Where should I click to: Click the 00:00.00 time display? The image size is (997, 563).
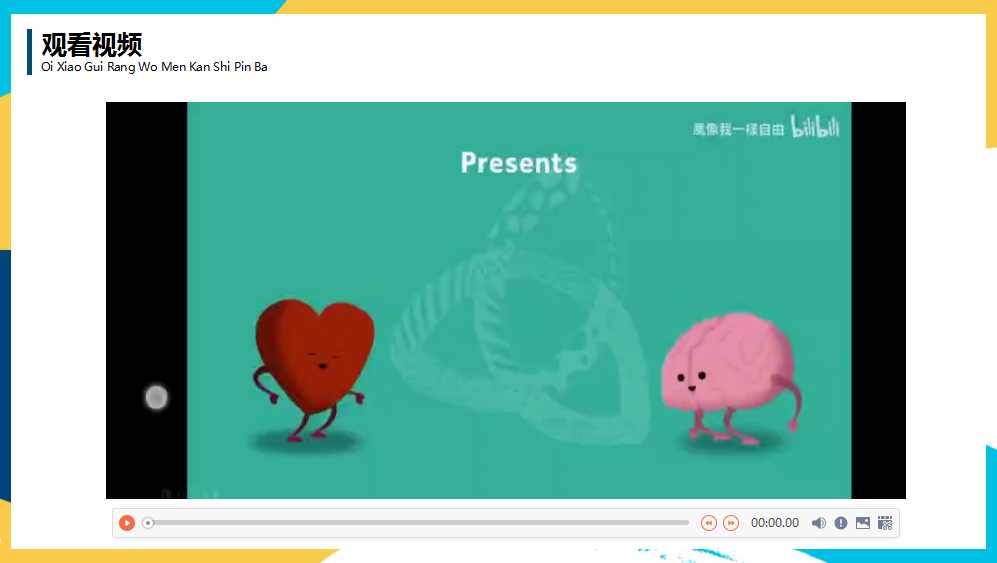click(775, 523)
